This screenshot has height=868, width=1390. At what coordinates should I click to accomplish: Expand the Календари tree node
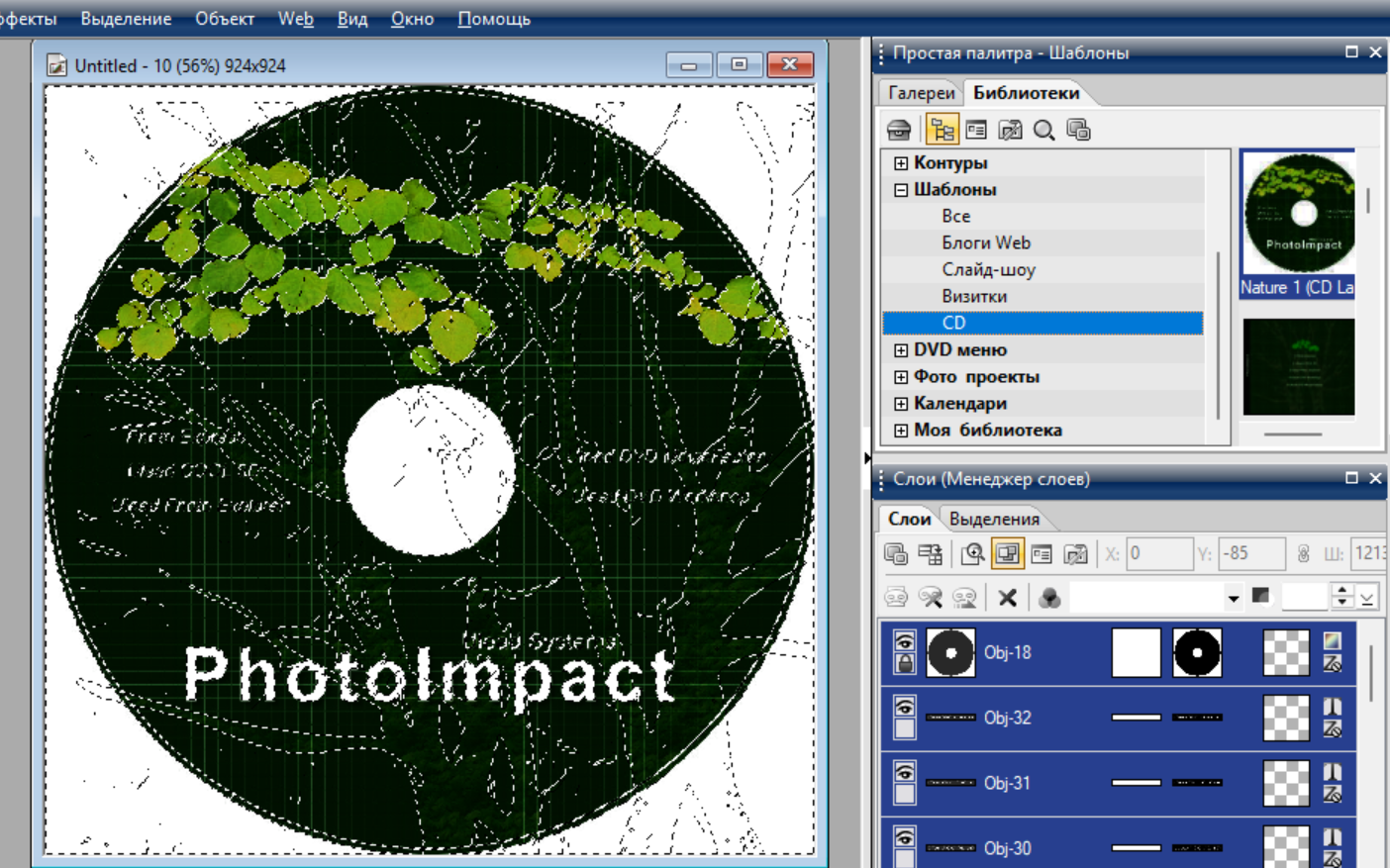pos(901,404)
